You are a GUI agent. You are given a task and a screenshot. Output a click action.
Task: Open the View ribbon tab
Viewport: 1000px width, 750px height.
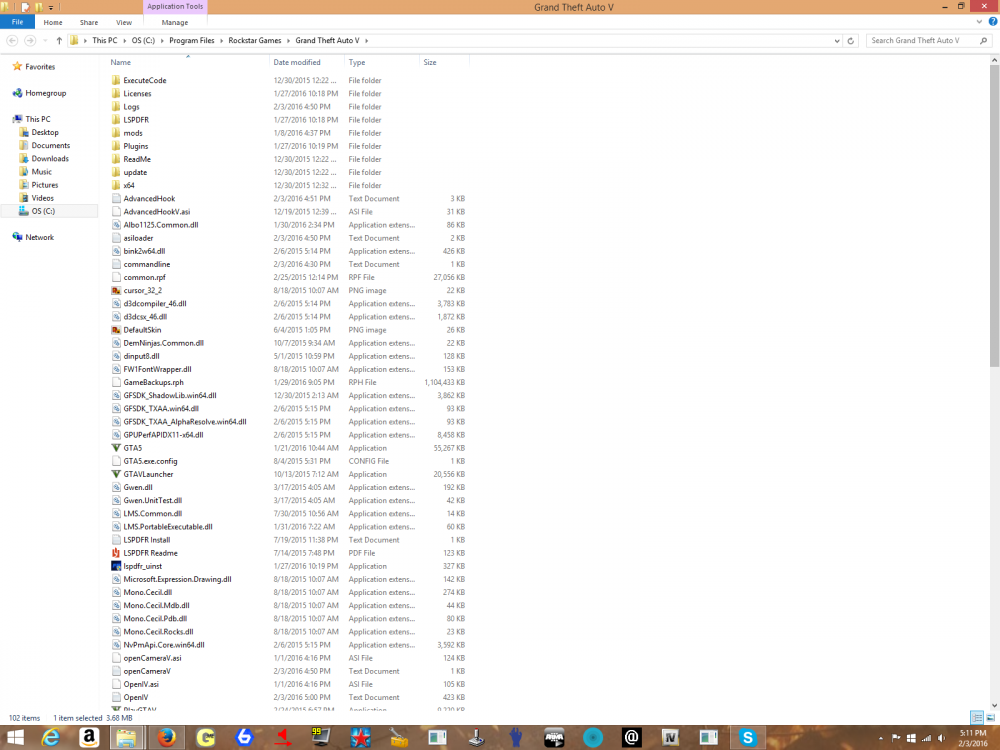123,21
